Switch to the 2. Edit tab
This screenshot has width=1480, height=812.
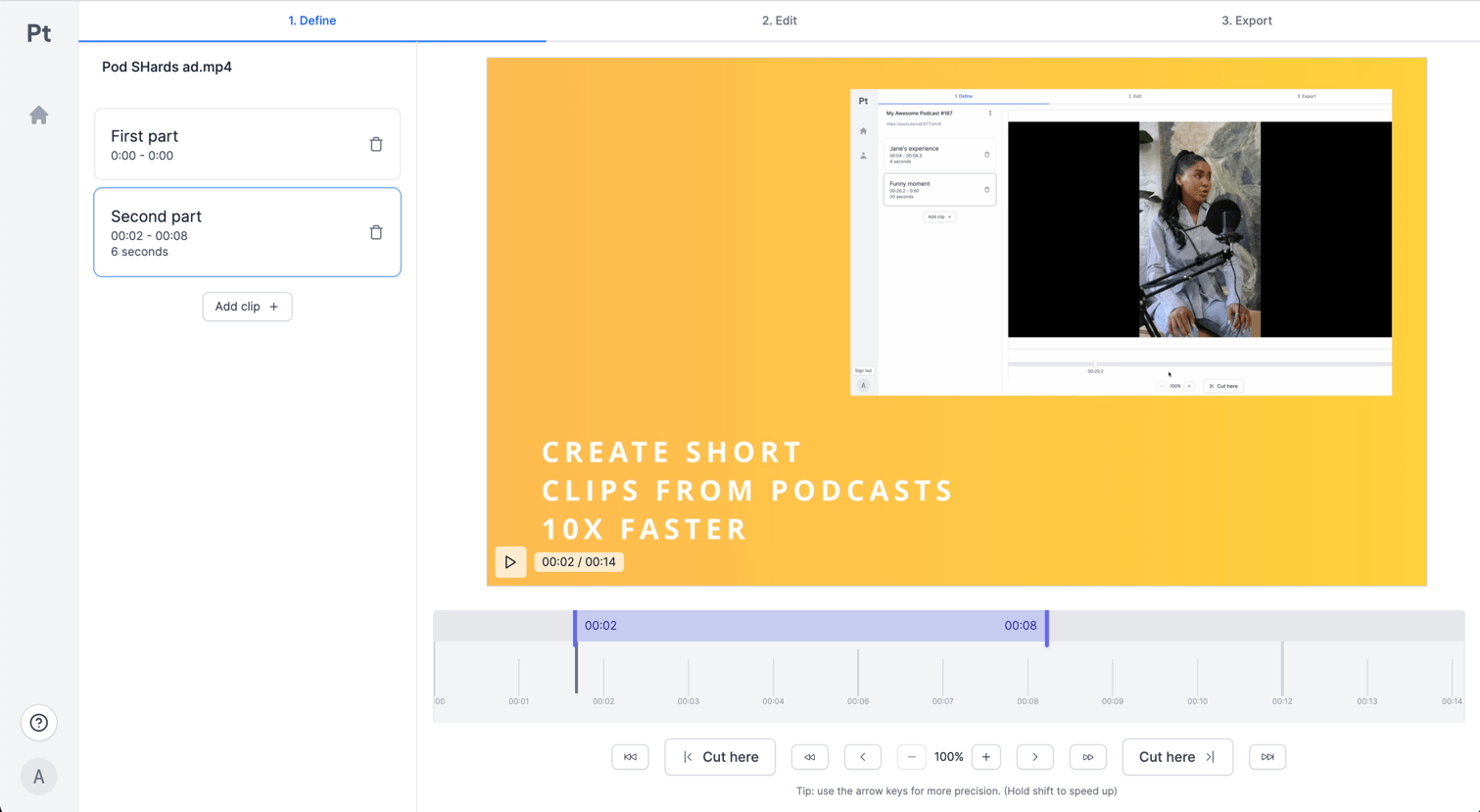point(780,21)
